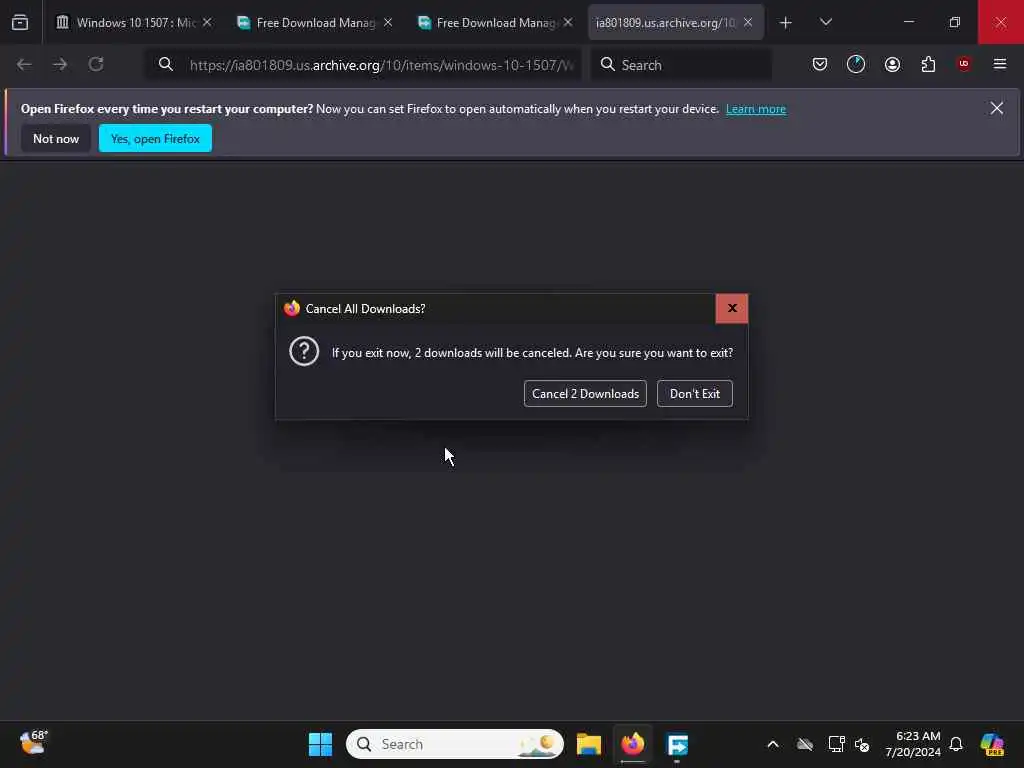Click the toolbar Search box

(x=681, y=65)
